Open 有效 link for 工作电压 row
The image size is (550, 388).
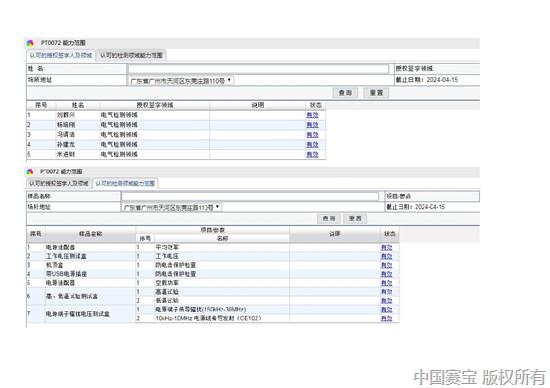click(x=387, y=256)
